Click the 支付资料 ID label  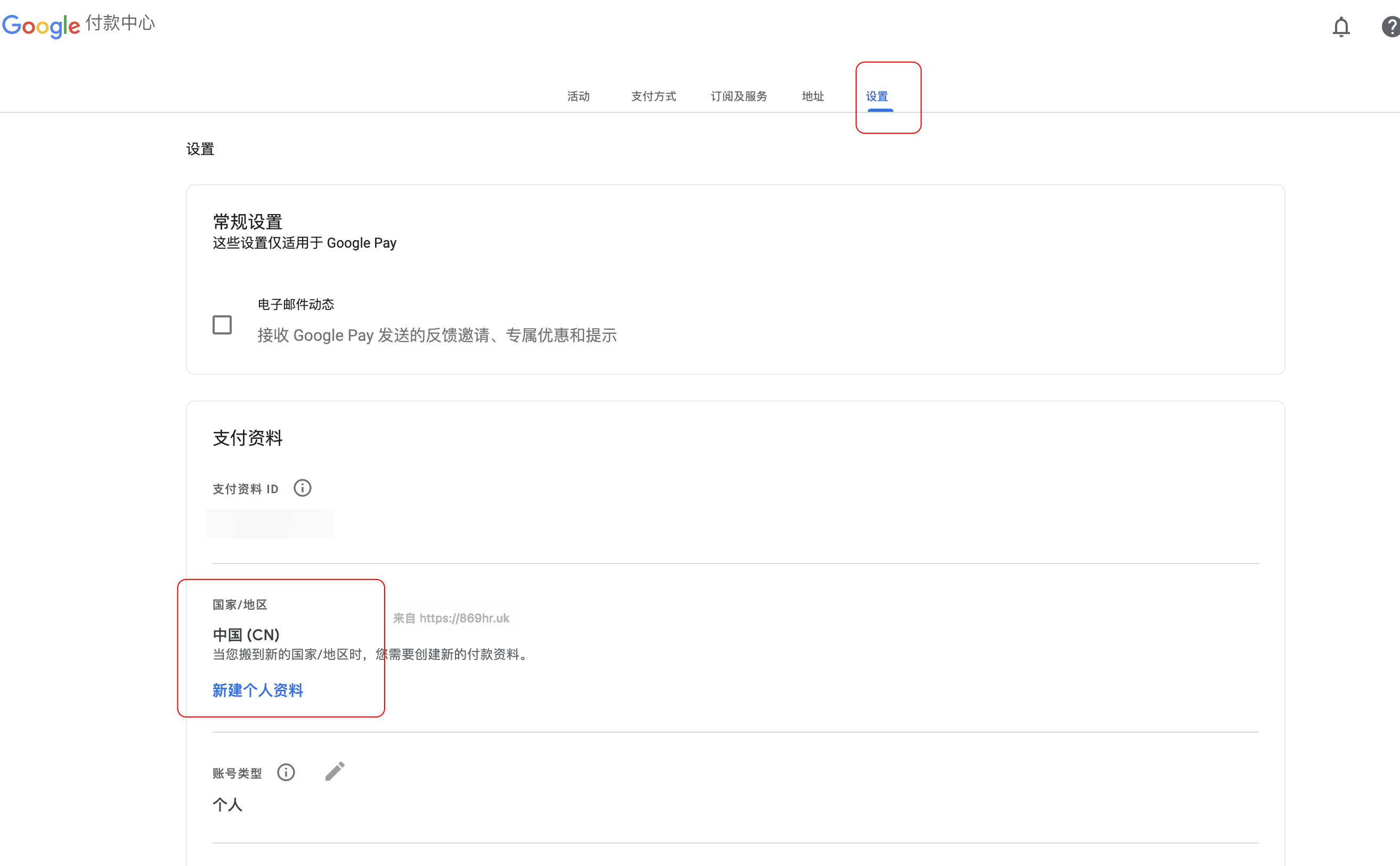[246, 489]
